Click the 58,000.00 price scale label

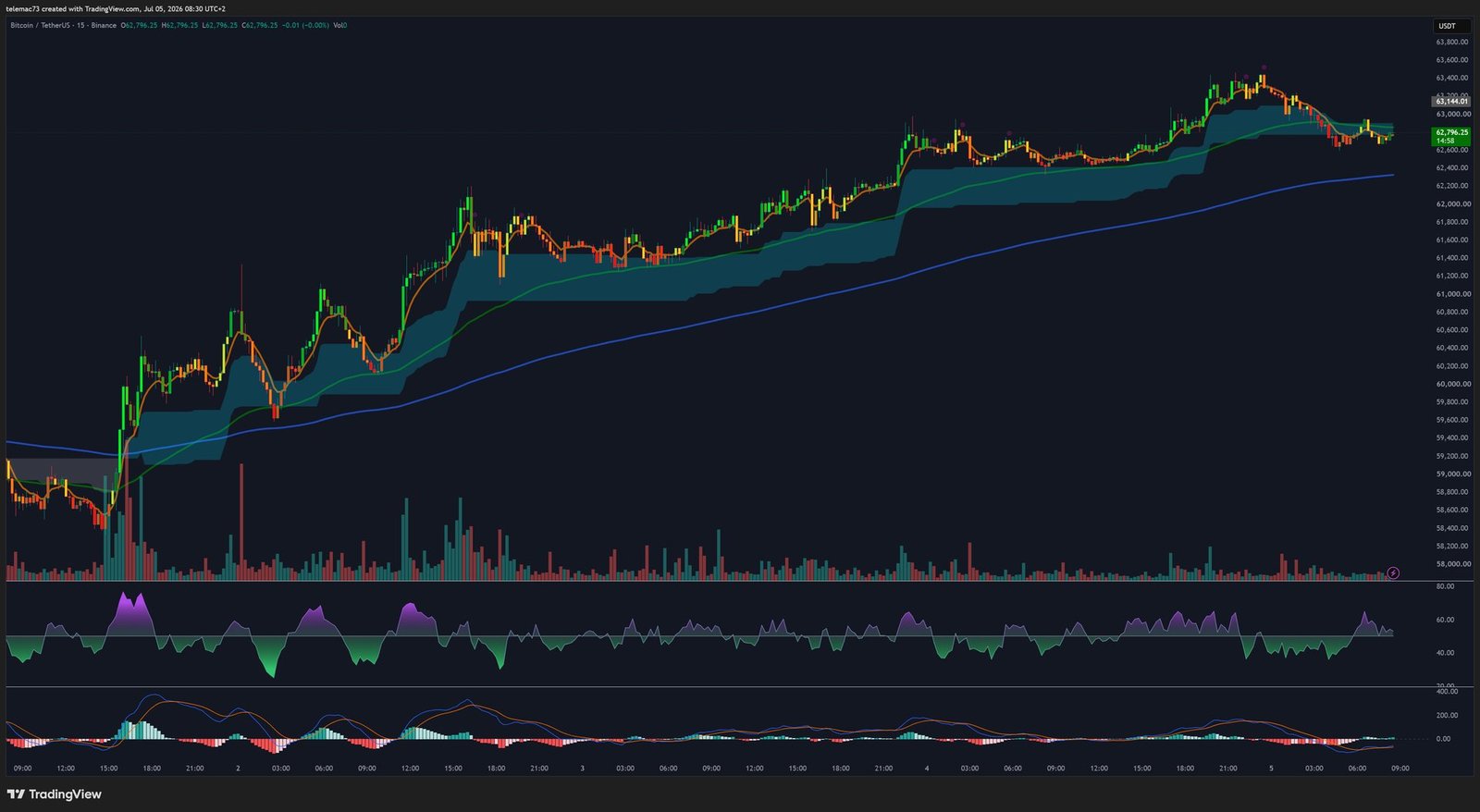1452,564
